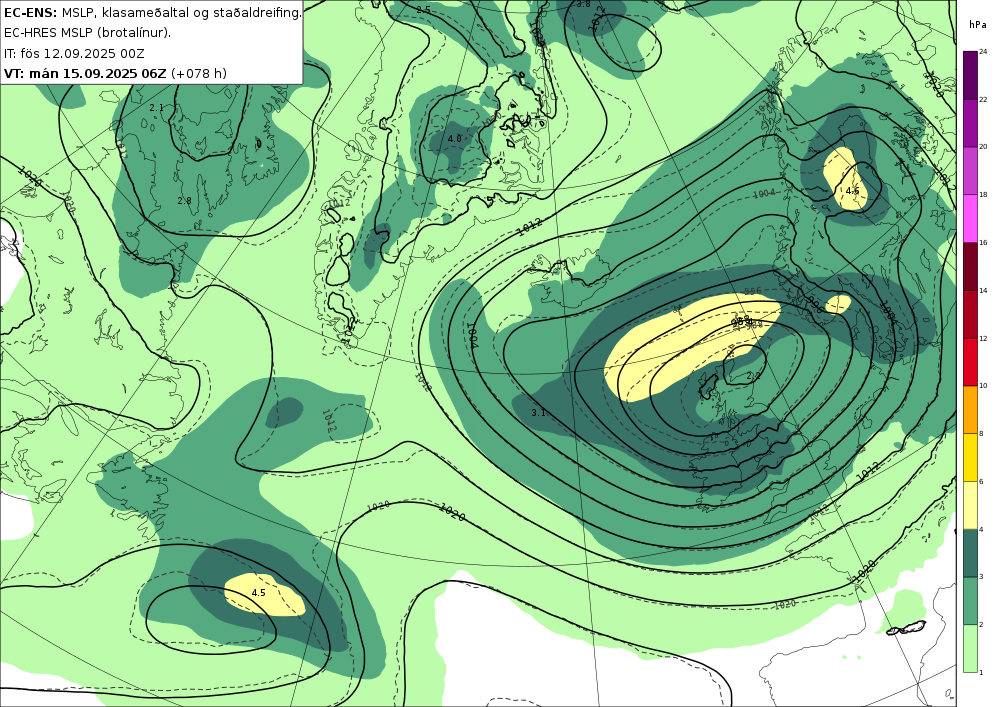Click the 'hPa' unit label above the legend
Image resolution: width=1000 pixels, height=707 pixels.
pos(977,25)
